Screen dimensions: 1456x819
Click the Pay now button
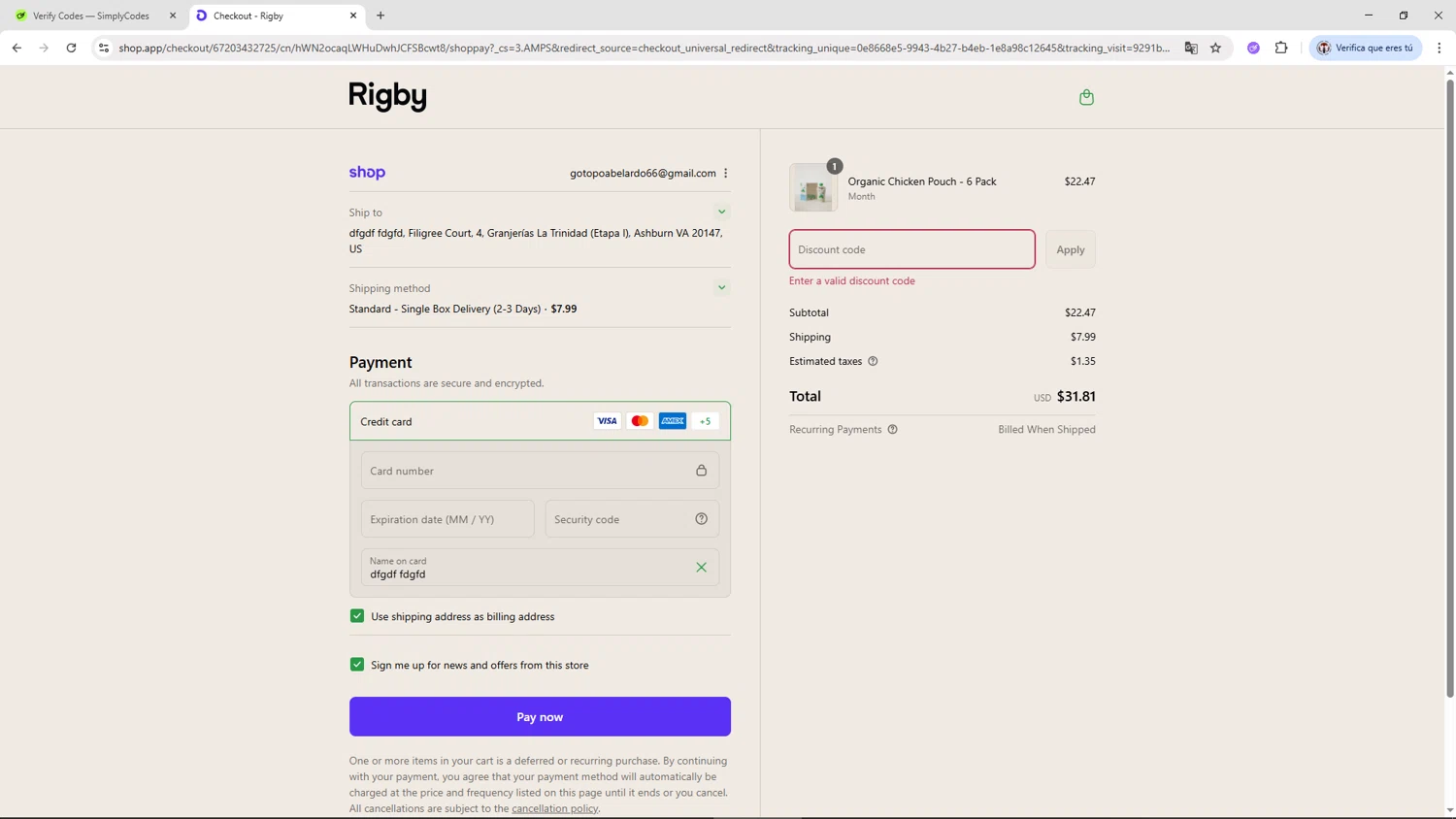(x=540, y=717)
